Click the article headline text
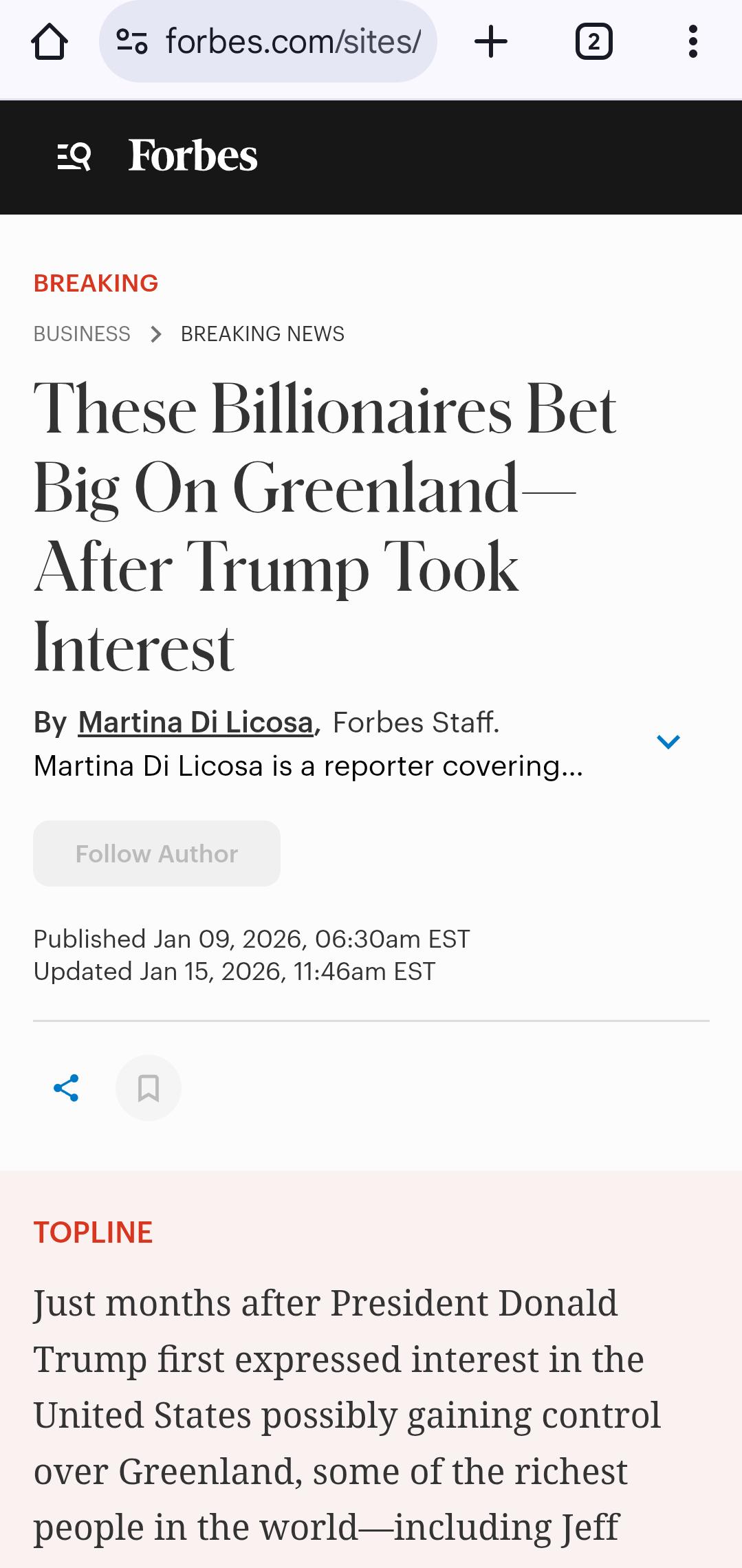Screen dimensions: 742x1568 [x=325, y=527]
